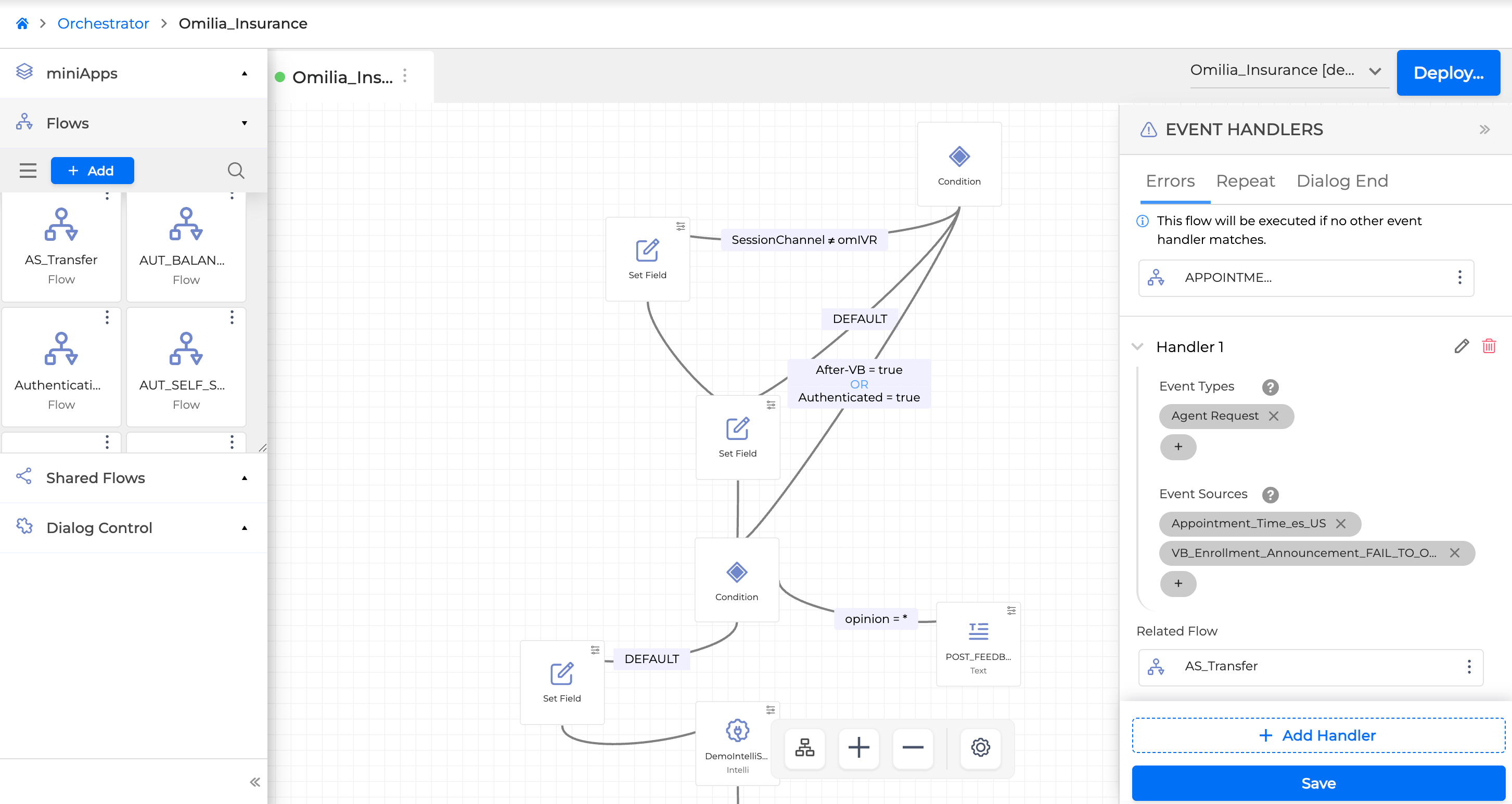Viewport: 1512px width, 804px height.
Task: Expand the miniApps section
Action: pos(244,73)
